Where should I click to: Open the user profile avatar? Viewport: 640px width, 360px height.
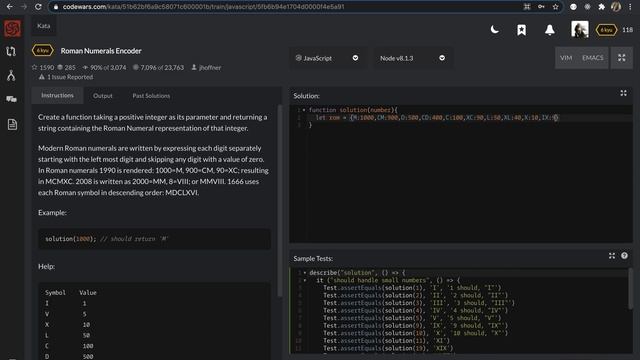coord(580,29)
